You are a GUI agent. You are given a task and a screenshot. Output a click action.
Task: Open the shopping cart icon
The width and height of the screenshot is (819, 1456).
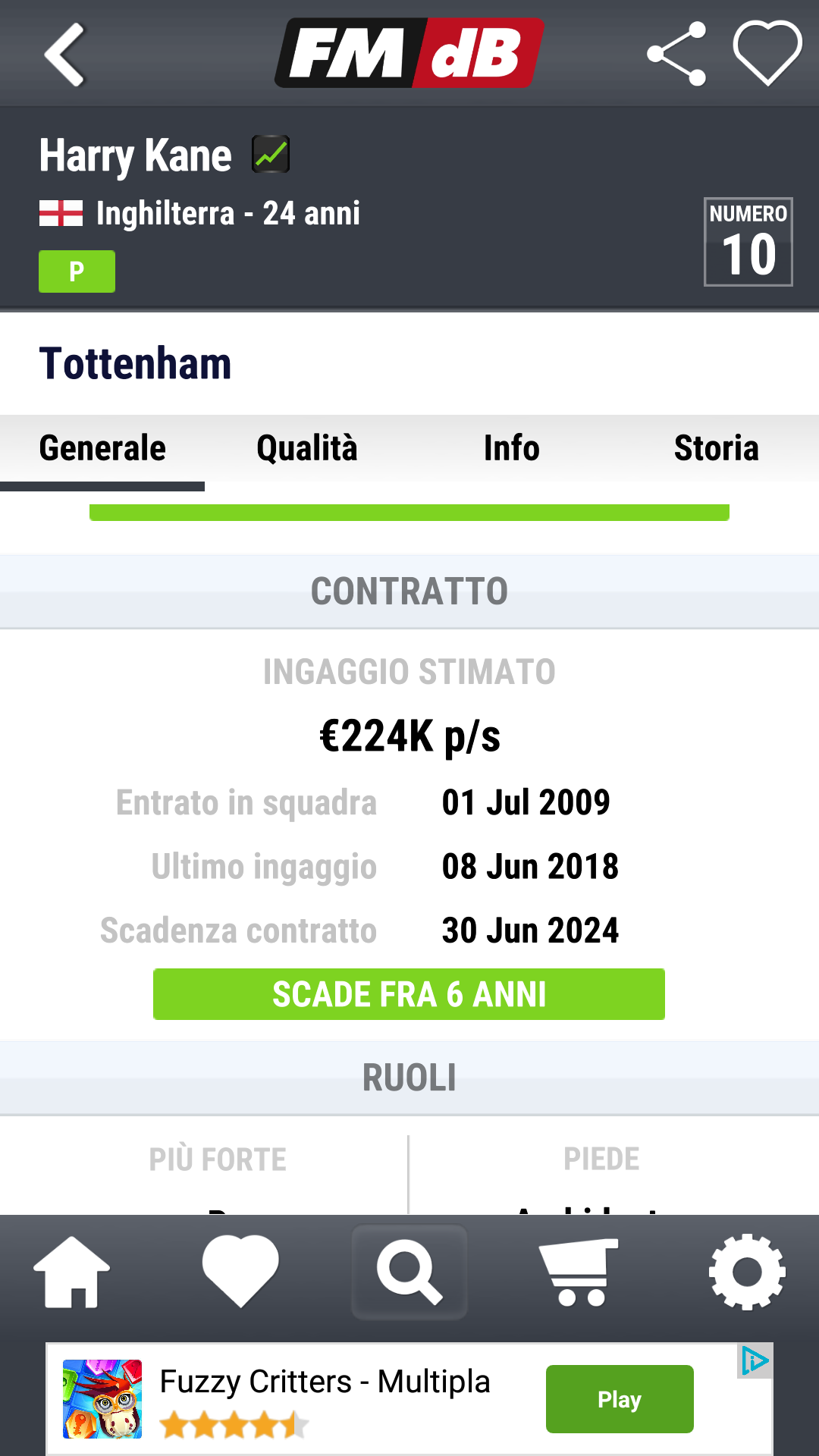(x=579, y=1272)
